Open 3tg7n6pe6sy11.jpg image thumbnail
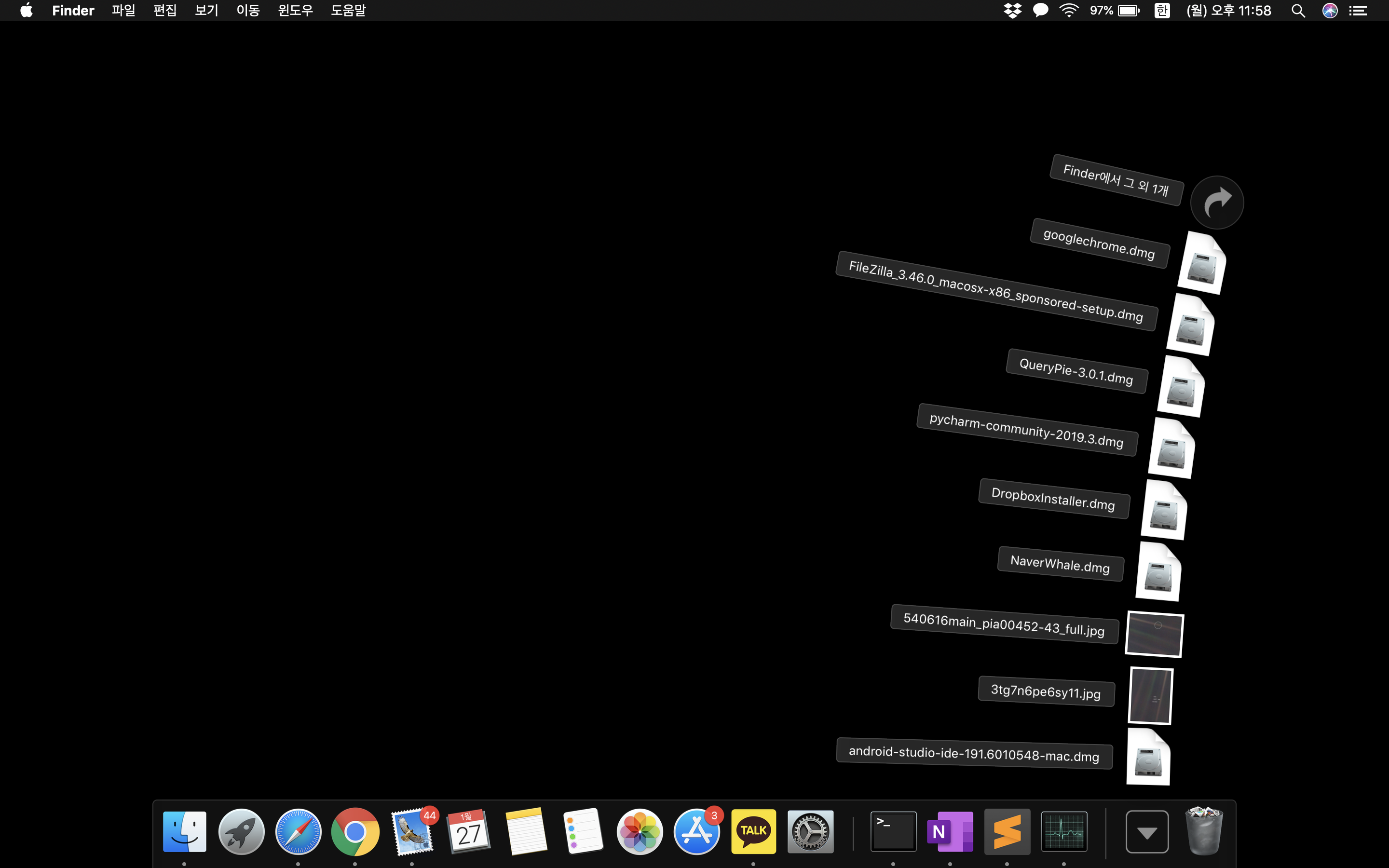1389x868 pixels. (x=1150, y=695)
